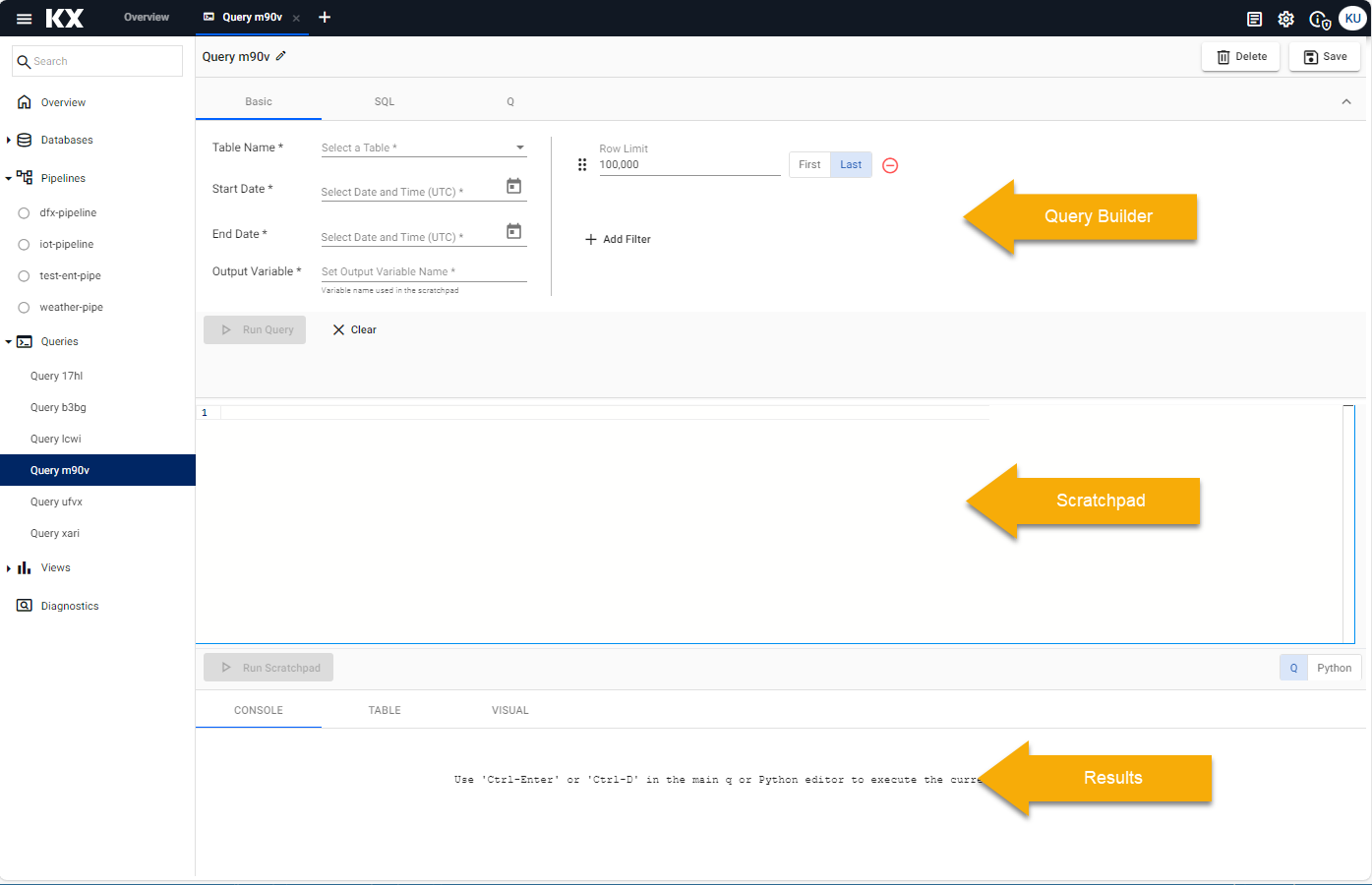
Task: Select Query m90v in sidebar
Action: (x=97, y=470)
